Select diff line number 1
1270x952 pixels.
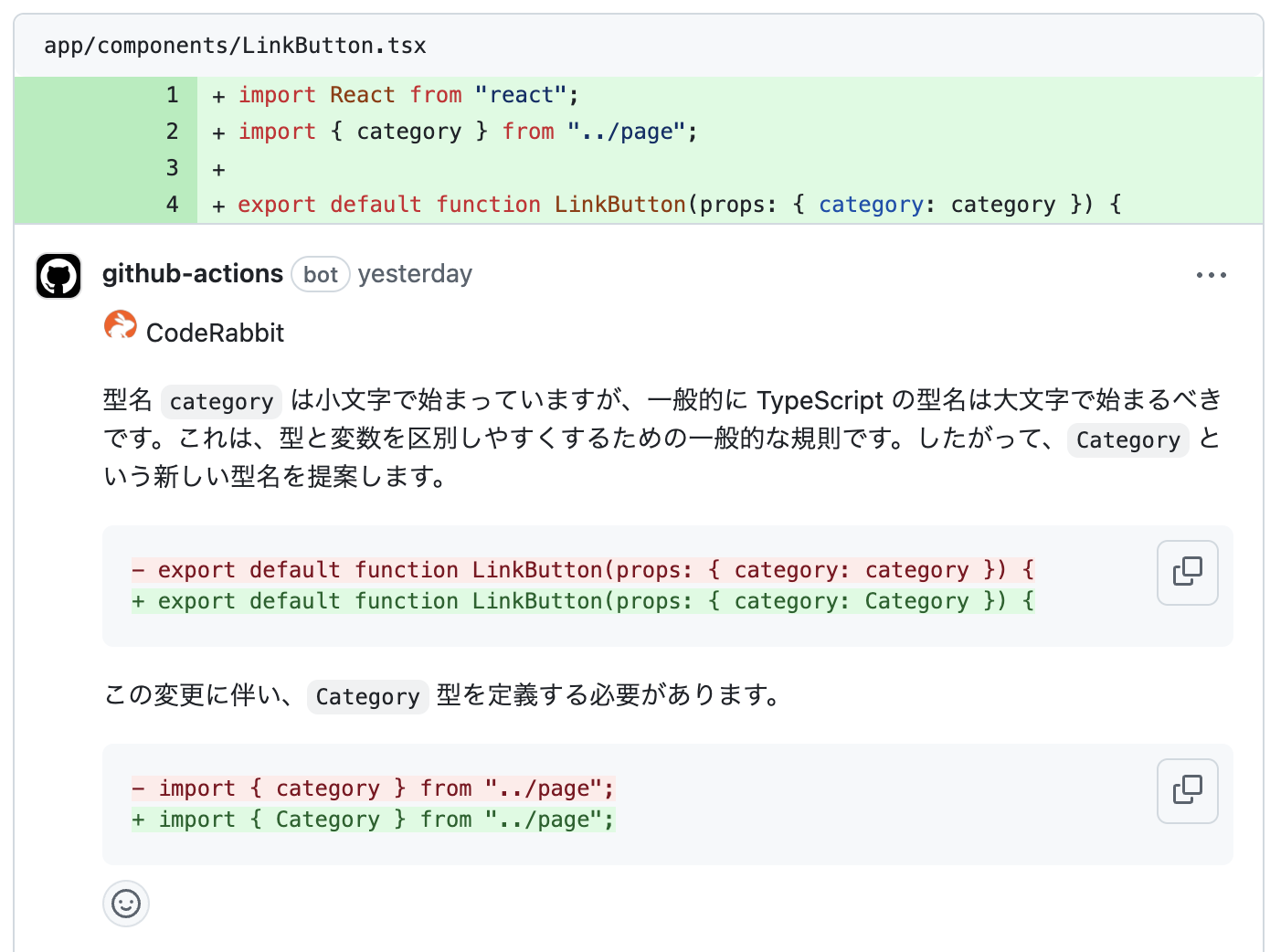(173, 95)
